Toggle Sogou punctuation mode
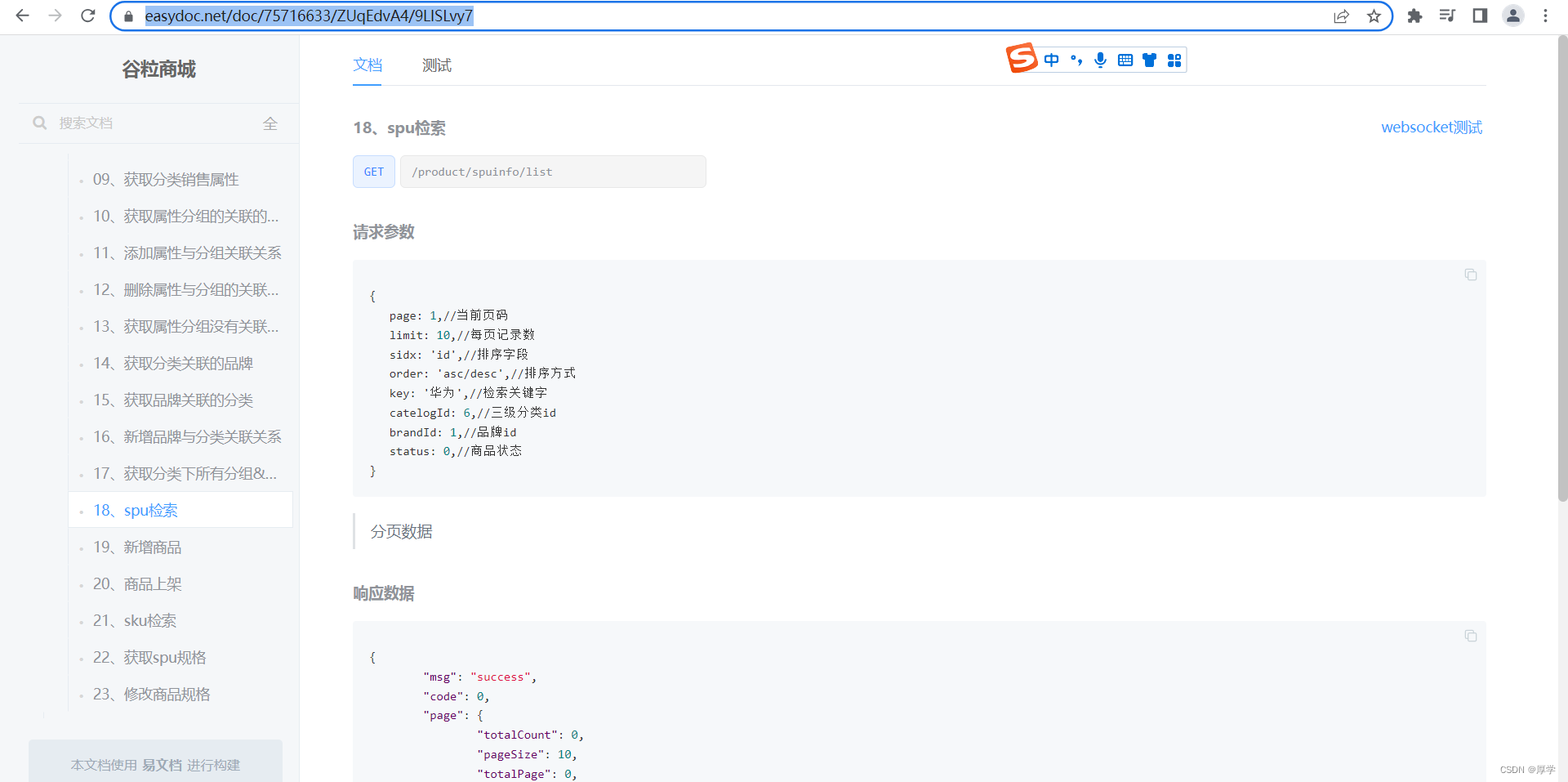 [x=1076, y=60]
